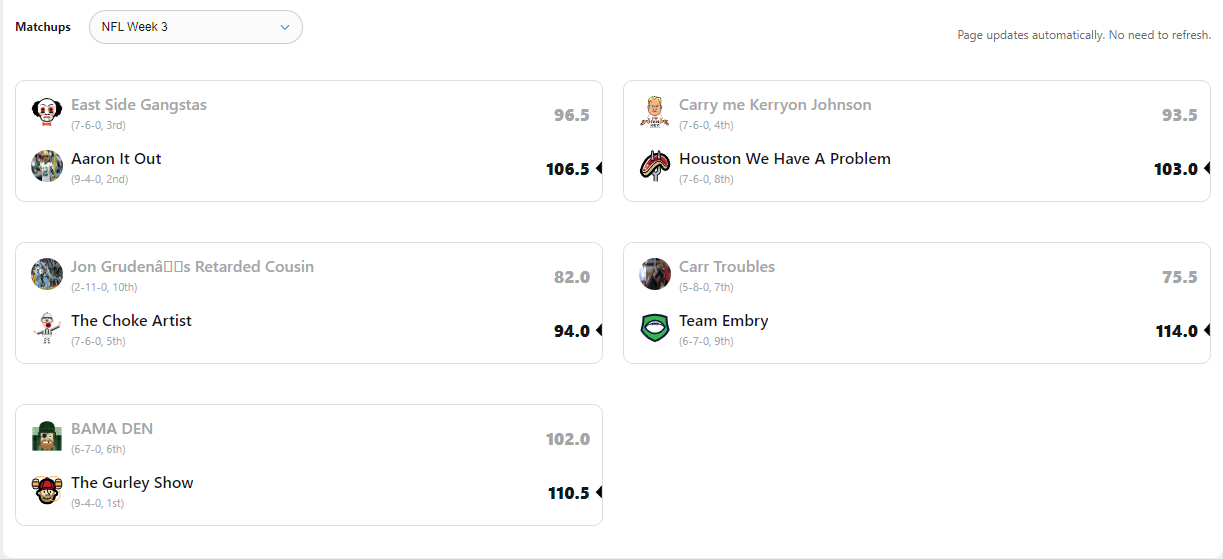Click The Choke Artist referee avatar
1223x559 pixels.
click(x=47, y=328)
